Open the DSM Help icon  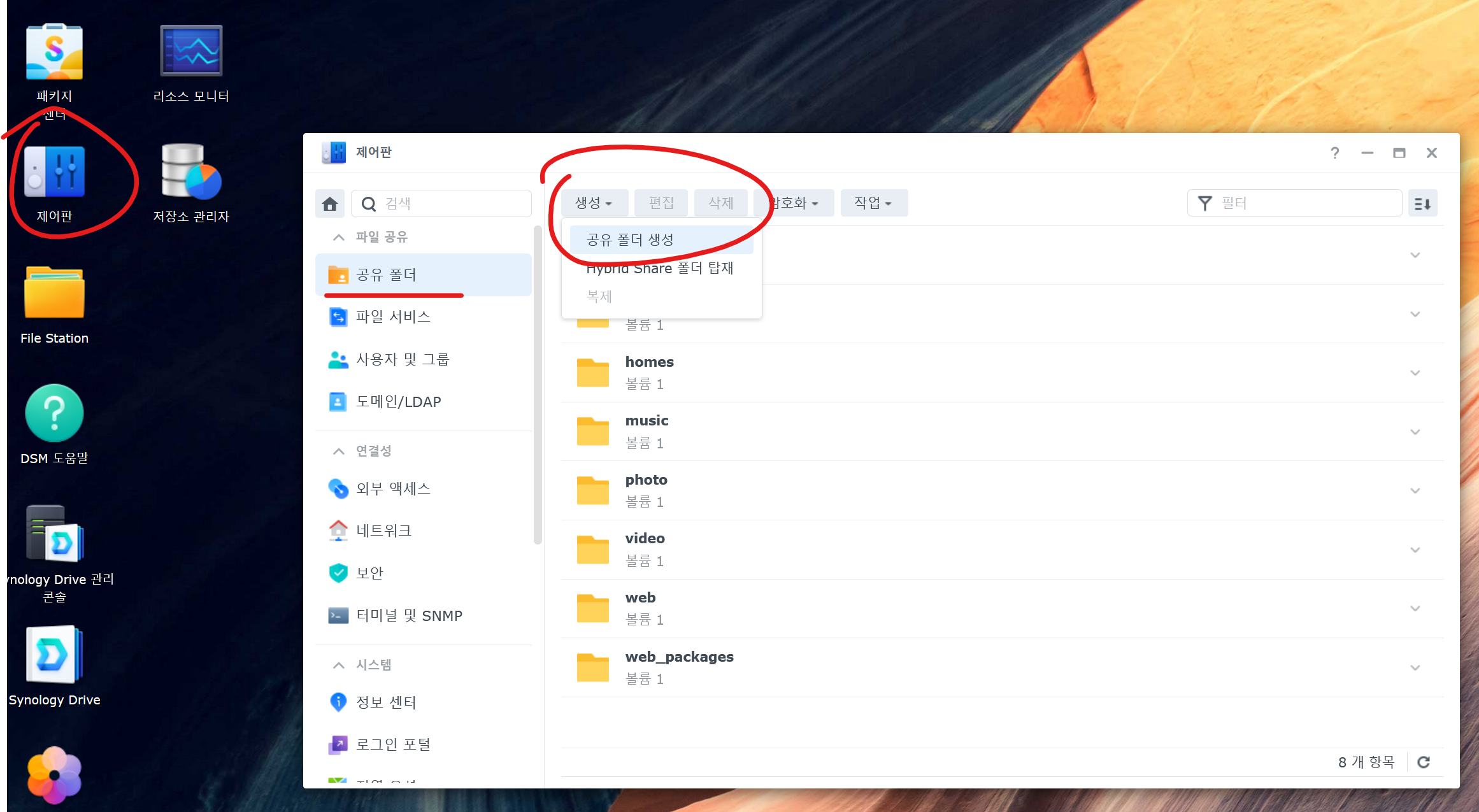tap(54, 413)
